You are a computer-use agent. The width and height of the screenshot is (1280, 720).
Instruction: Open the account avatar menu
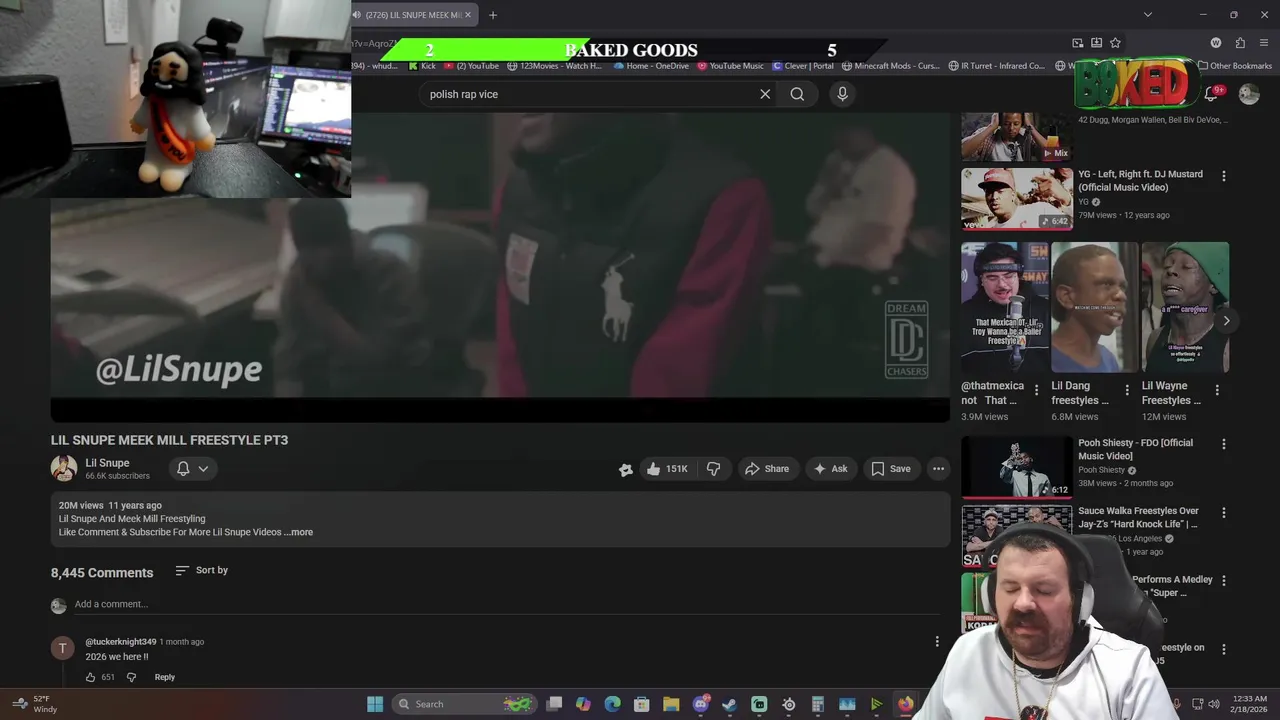(1249, 94)
